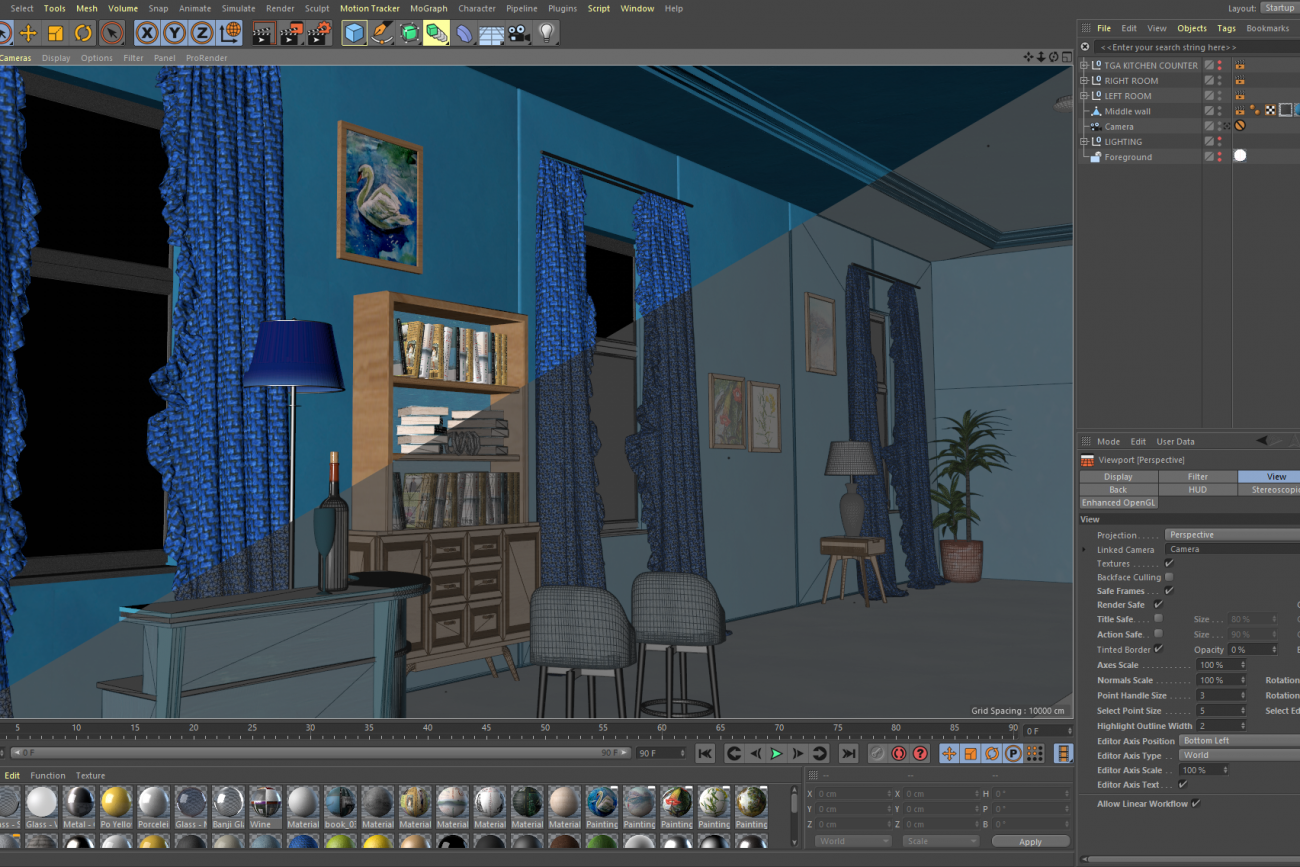Click the Spline Pen tool icon
This screenshot has width=1300, height=867.
382,33
